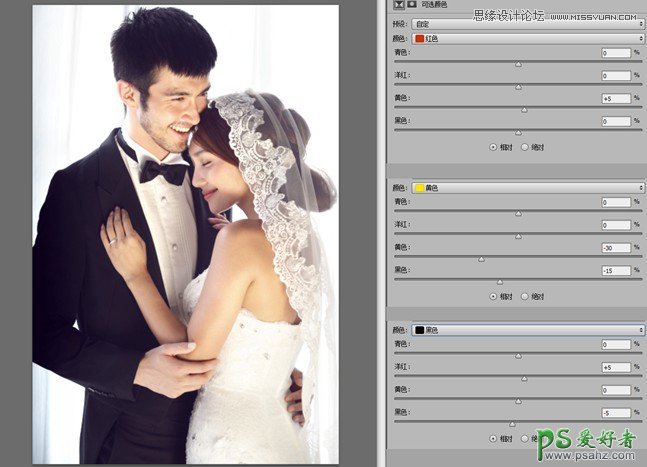Select Relative (相对) radio in red section
The width and height of the screenshot is (647, 467).
[493, 146]
